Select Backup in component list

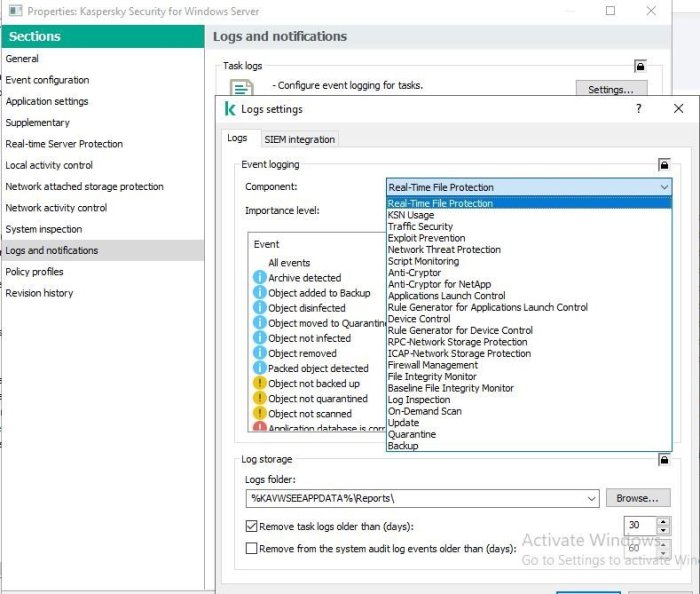click(x=529, y=446)
